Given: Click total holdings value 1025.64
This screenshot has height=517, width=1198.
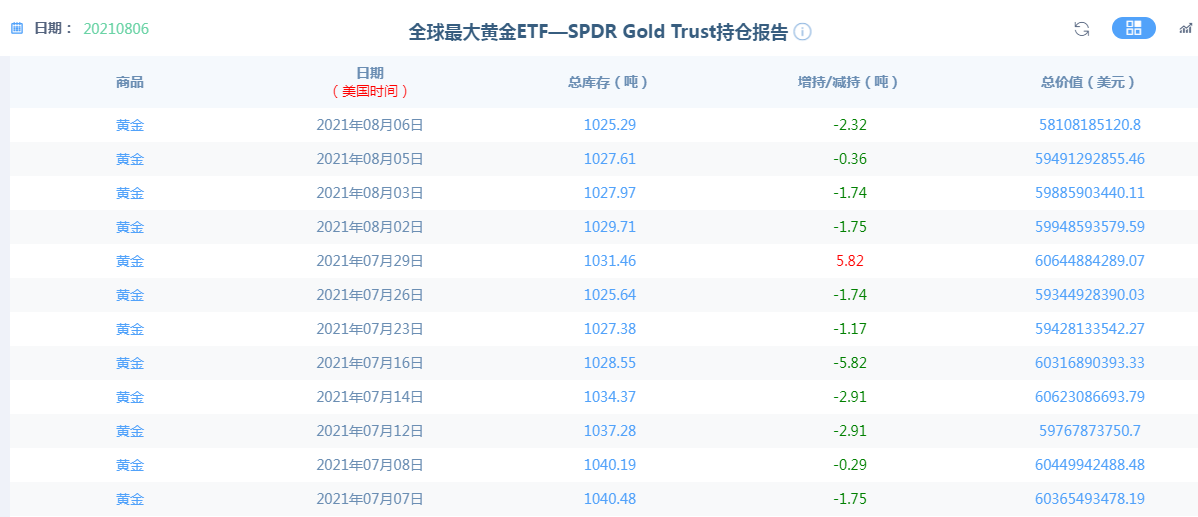Looking at the screenshot, I should [610, 295].
